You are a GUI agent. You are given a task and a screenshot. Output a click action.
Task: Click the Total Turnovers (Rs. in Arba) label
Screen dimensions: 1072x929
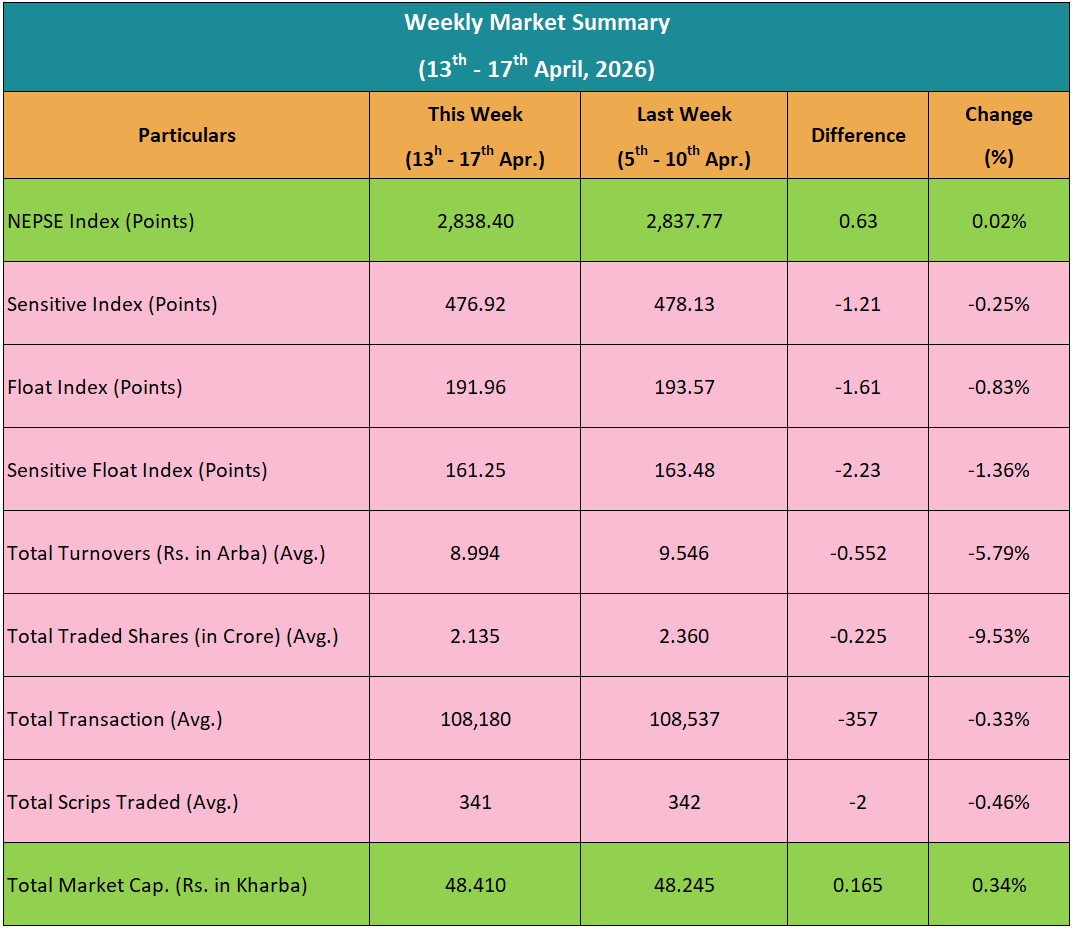pos(166,553)
